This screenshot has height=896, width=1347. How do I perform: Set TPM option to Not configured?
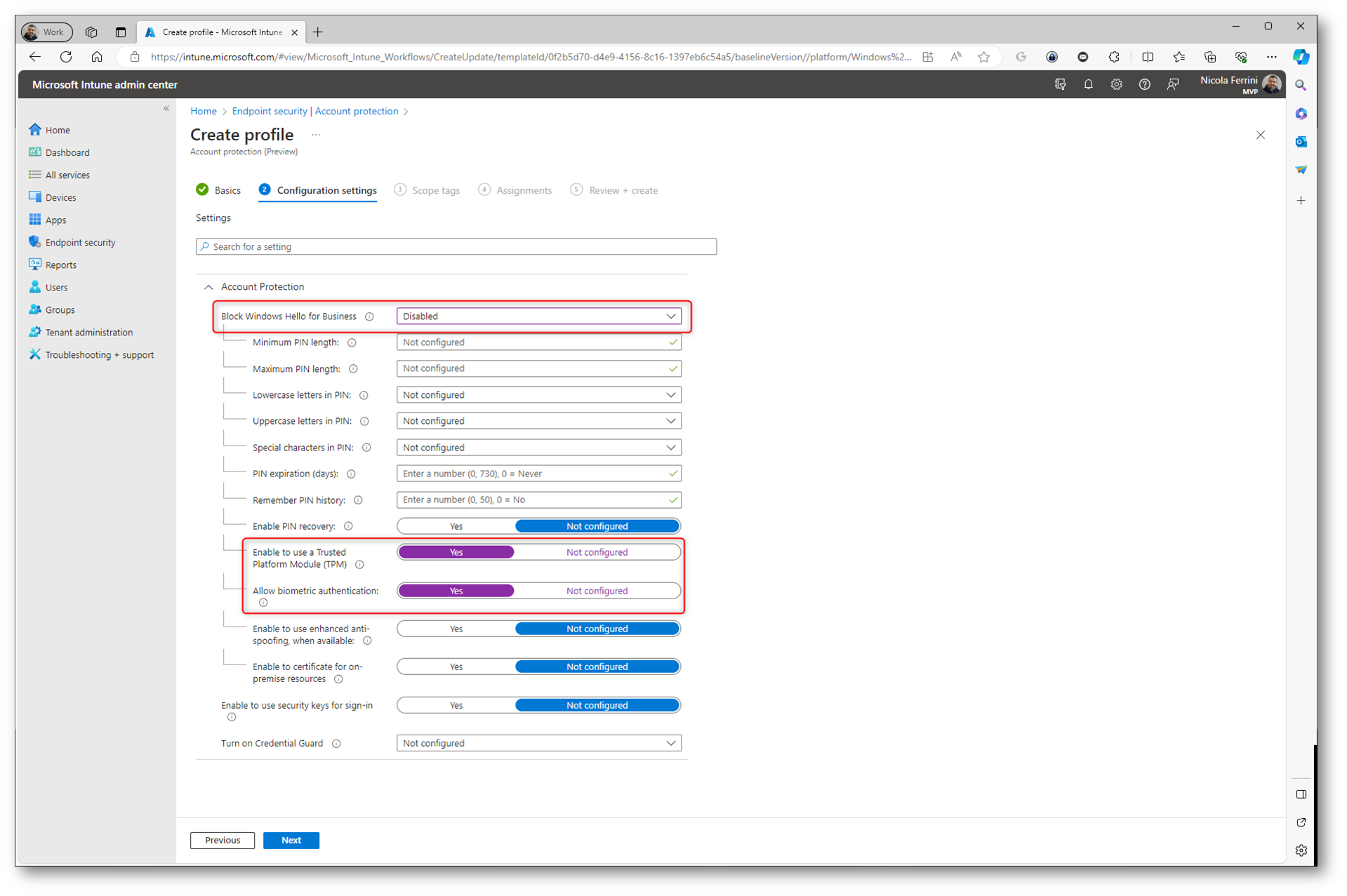(597, 552)
